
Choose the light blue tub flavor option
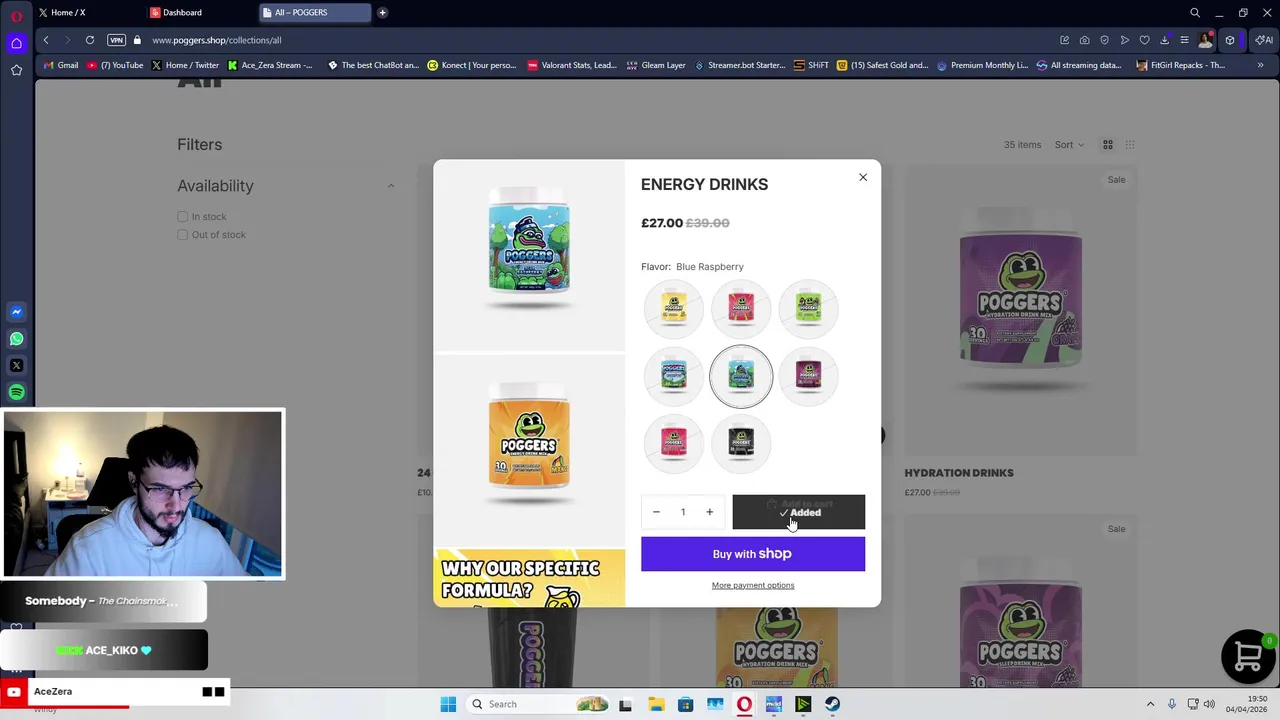point(674,375)
